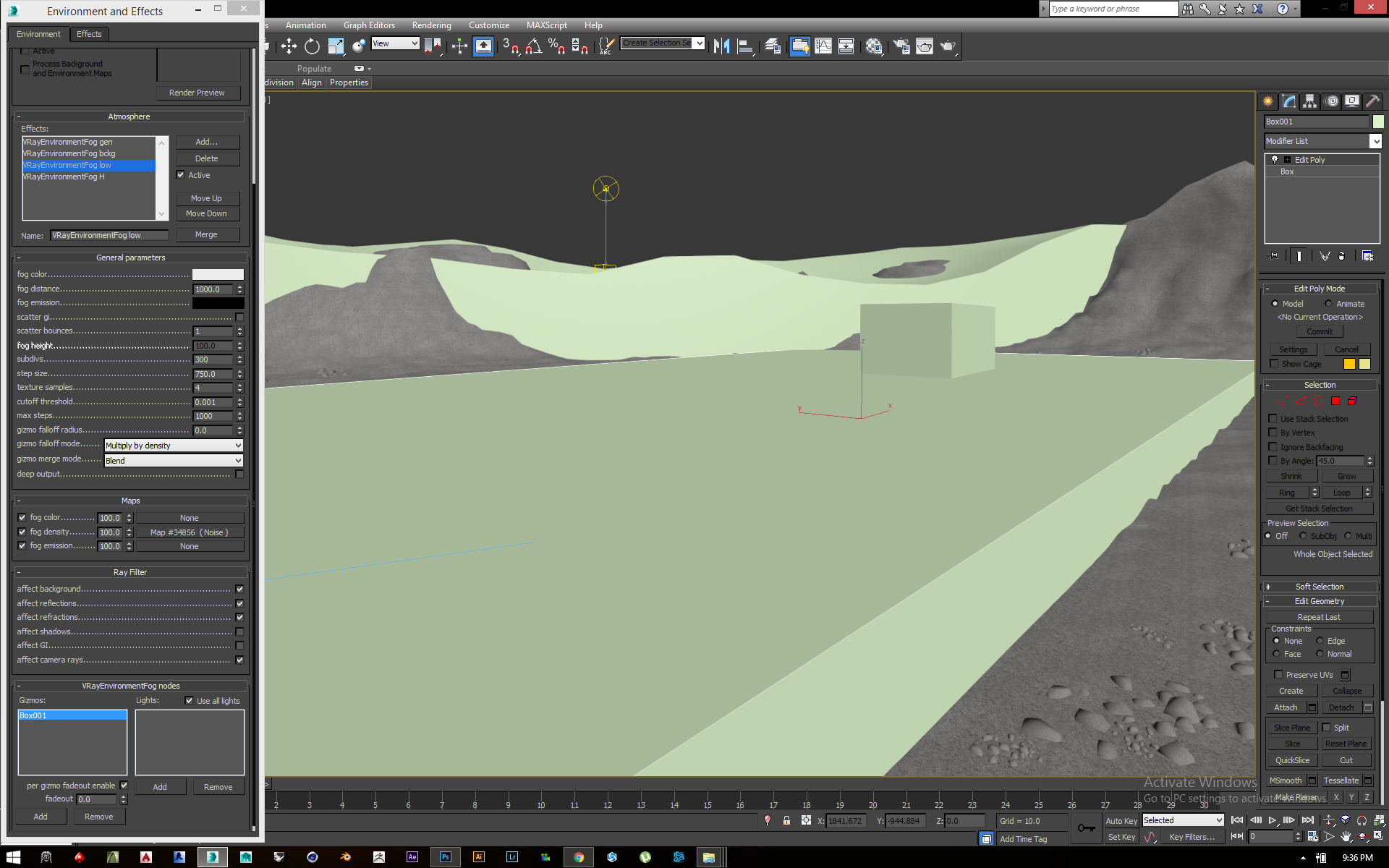The height and width of the screenshot is (868, 1389).
Task: Activate the Select and Rotate tool
Action: tap(311, 46)
